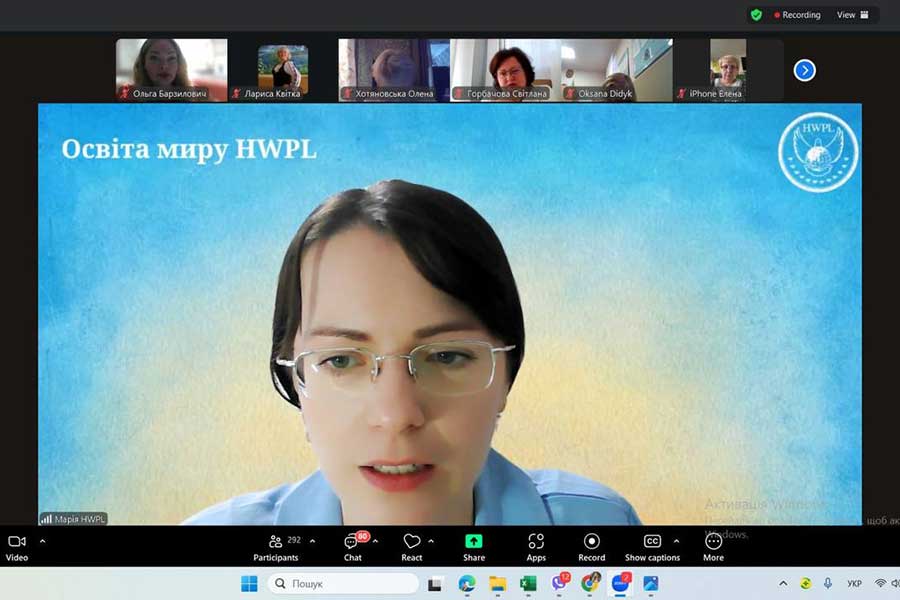
Task: Click the microphone tray icon
Action: [x=828, y=583]
